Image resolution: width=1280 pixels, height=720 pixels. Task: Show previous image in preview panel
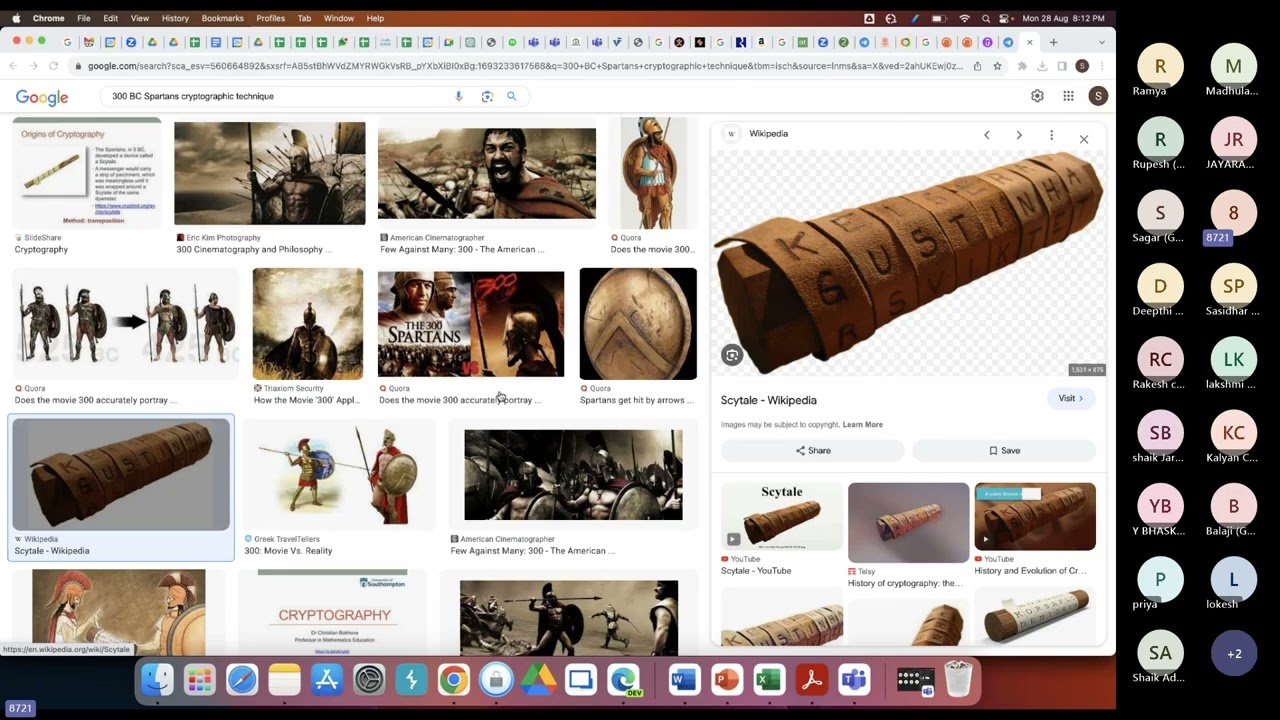[987, 135]
